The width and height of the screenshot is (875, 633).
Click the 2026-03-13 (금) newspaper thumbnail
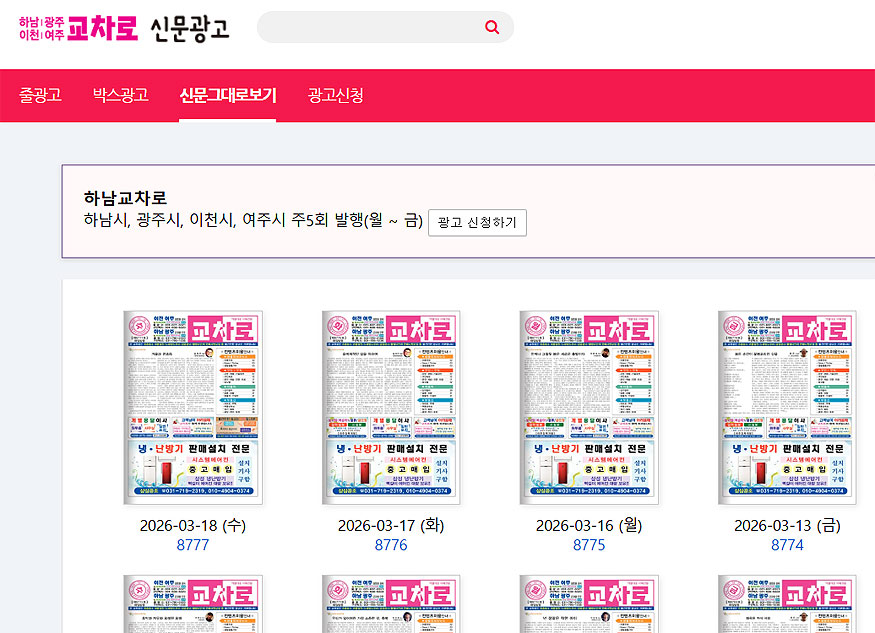pos(787,407)
